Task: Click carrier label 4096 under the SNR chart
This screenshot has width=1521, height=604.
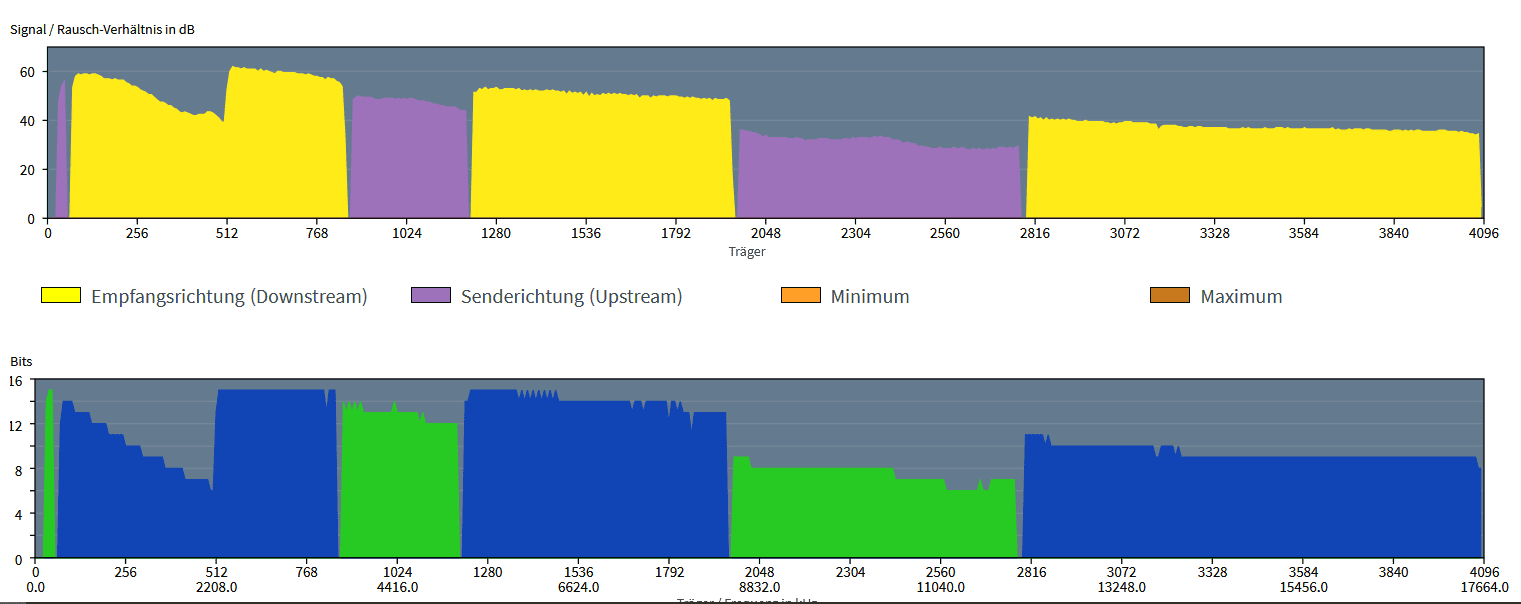Action: pyautogui.click(x=1482, y=233)
